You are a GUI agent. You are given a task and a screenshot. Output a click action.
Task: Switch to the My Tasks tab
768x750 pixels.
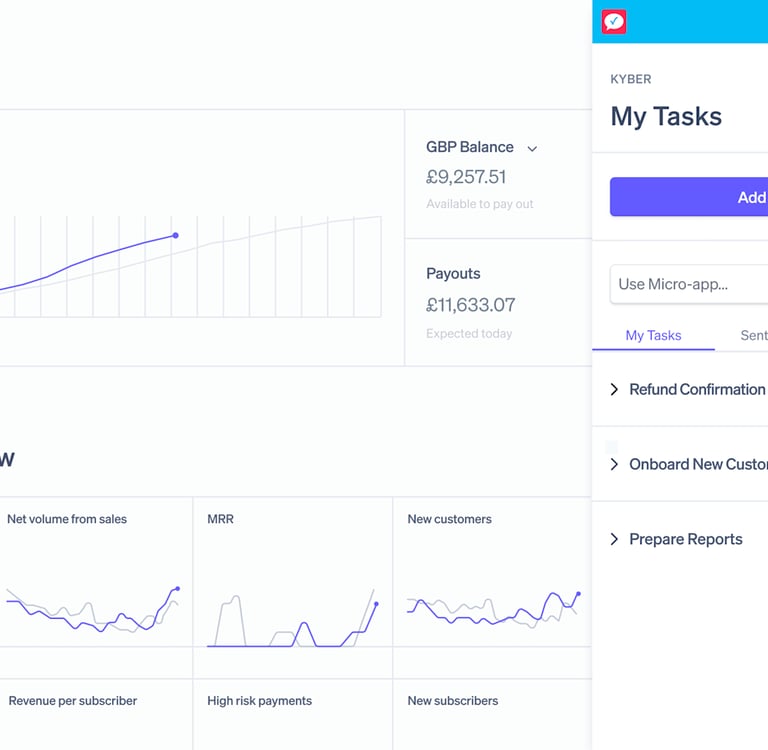(x=653, y=336)
